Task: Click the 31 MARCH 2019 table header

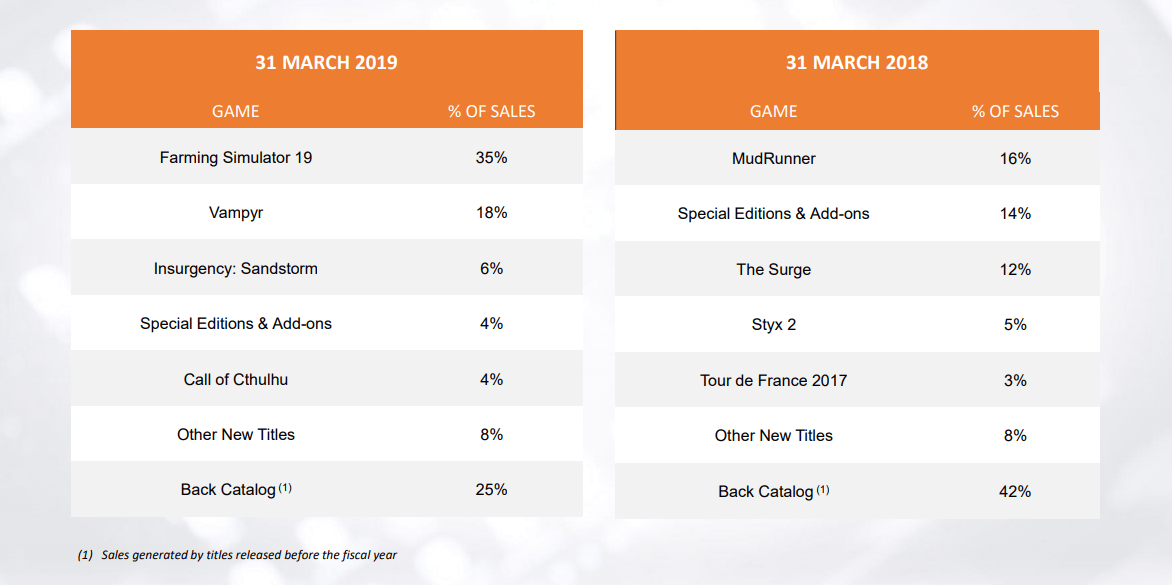Action: [326, 62]
